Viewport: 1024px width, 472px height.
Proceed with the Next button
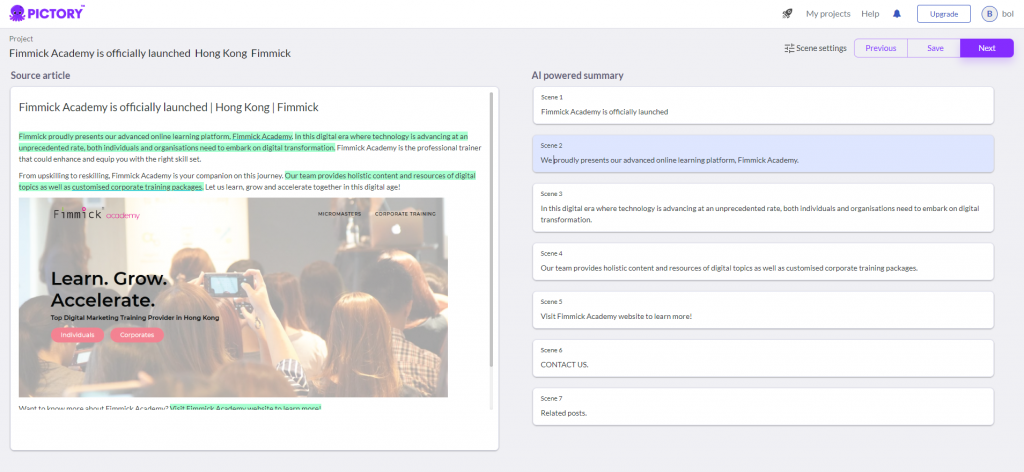click(x=987, y=48)
